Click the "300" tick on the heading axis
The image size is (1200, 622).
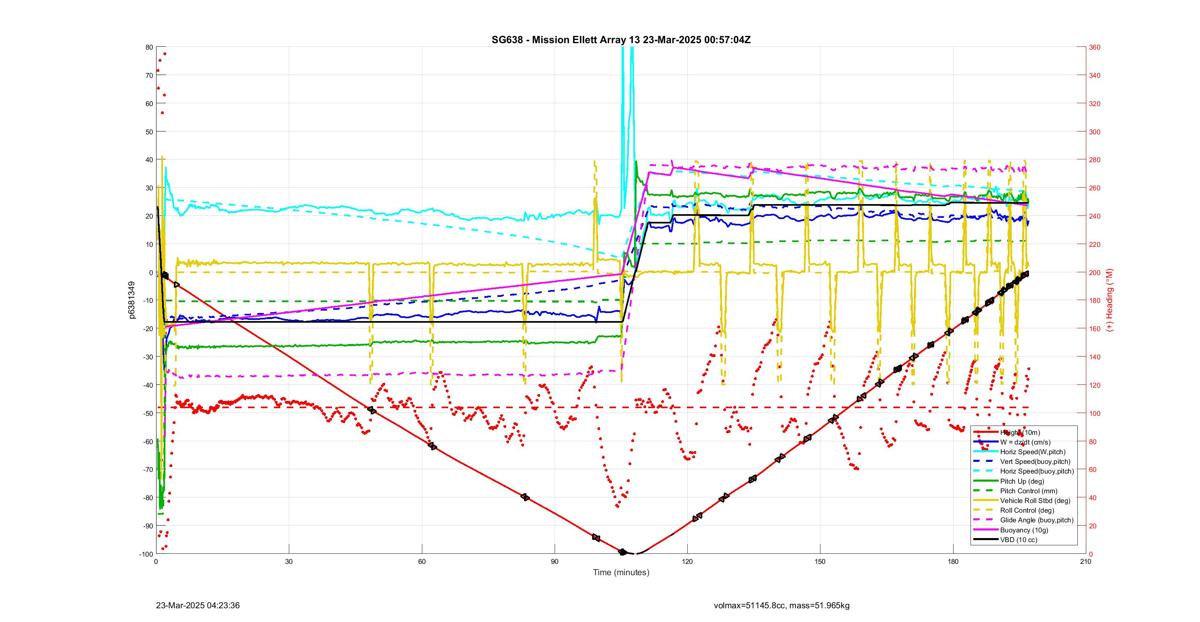pyautogui.click(x=1095, y=132)
